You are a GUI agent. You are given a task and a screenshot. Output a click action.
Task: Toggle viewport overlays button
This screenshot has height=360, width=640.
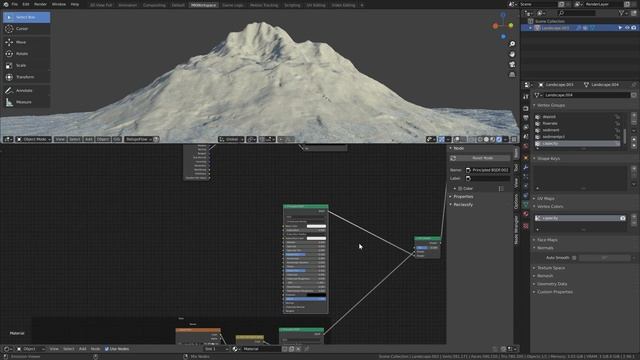457,139
